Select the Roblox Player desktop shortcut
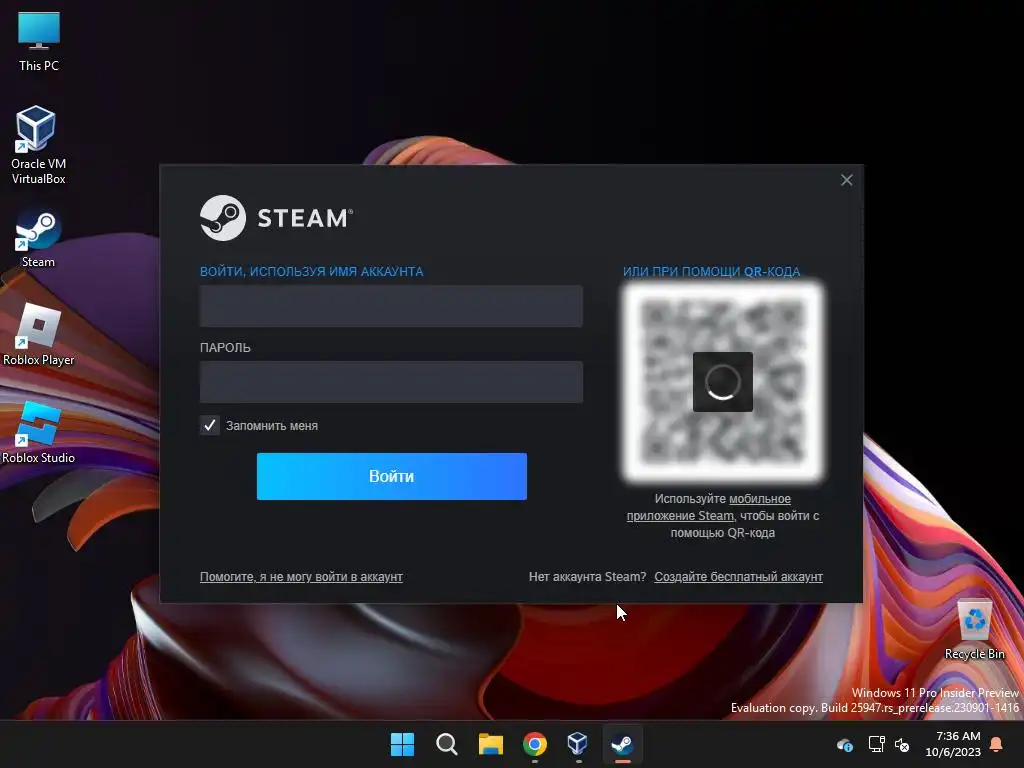Screen dimensions: 1024x768 tap(39, 335)
